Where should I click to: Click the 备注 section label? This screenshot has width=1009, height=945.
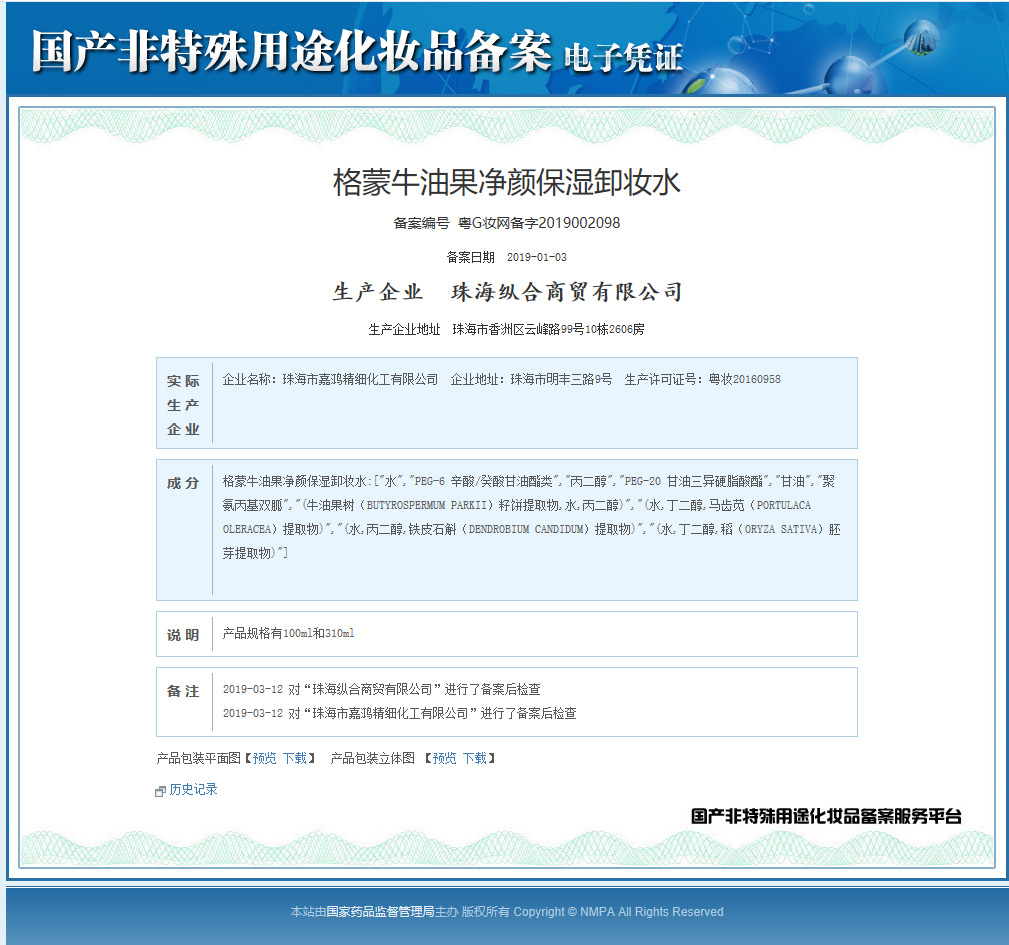click(183, 691)
